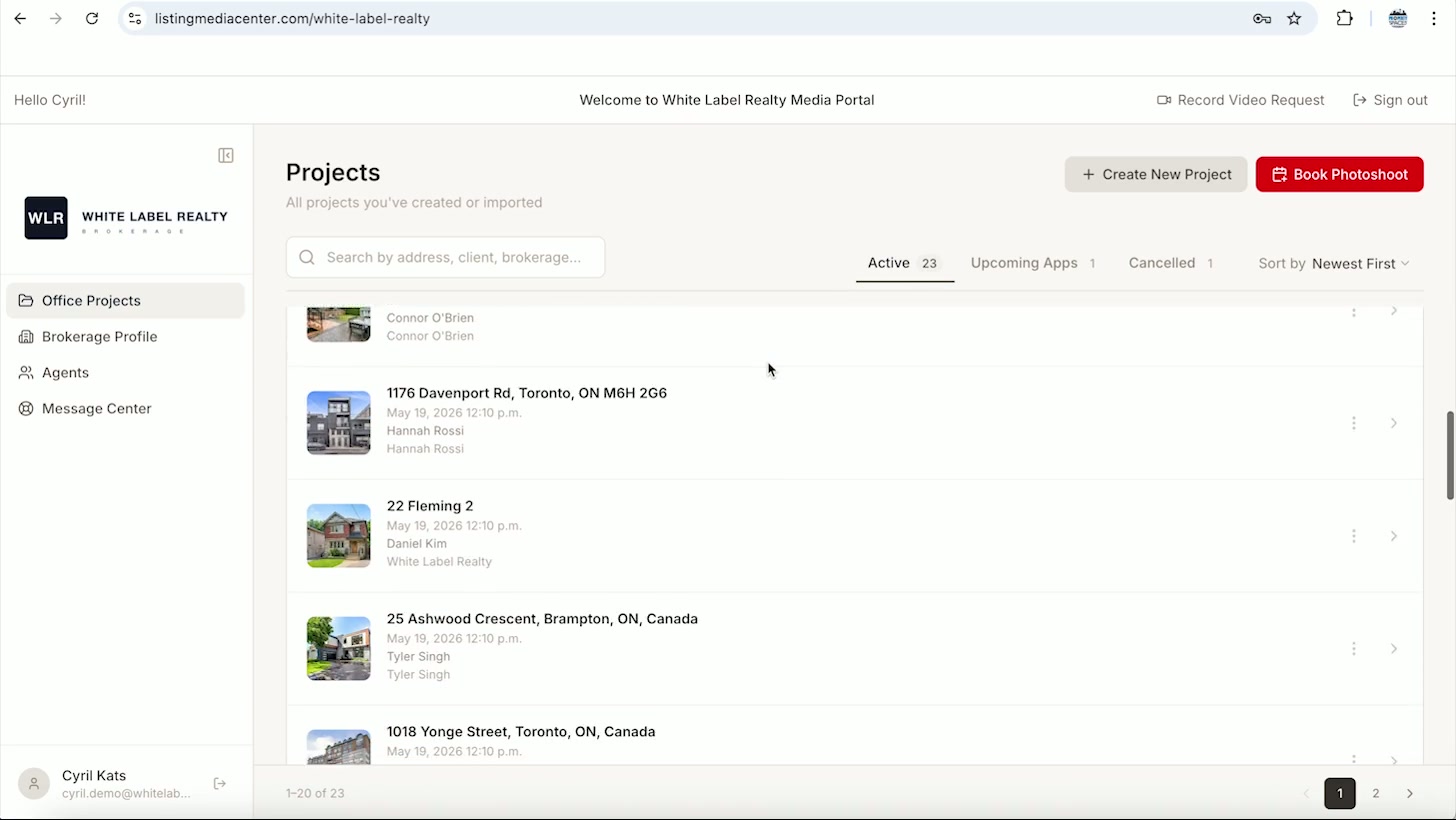Click Record Video Request

coord(1240,100)
